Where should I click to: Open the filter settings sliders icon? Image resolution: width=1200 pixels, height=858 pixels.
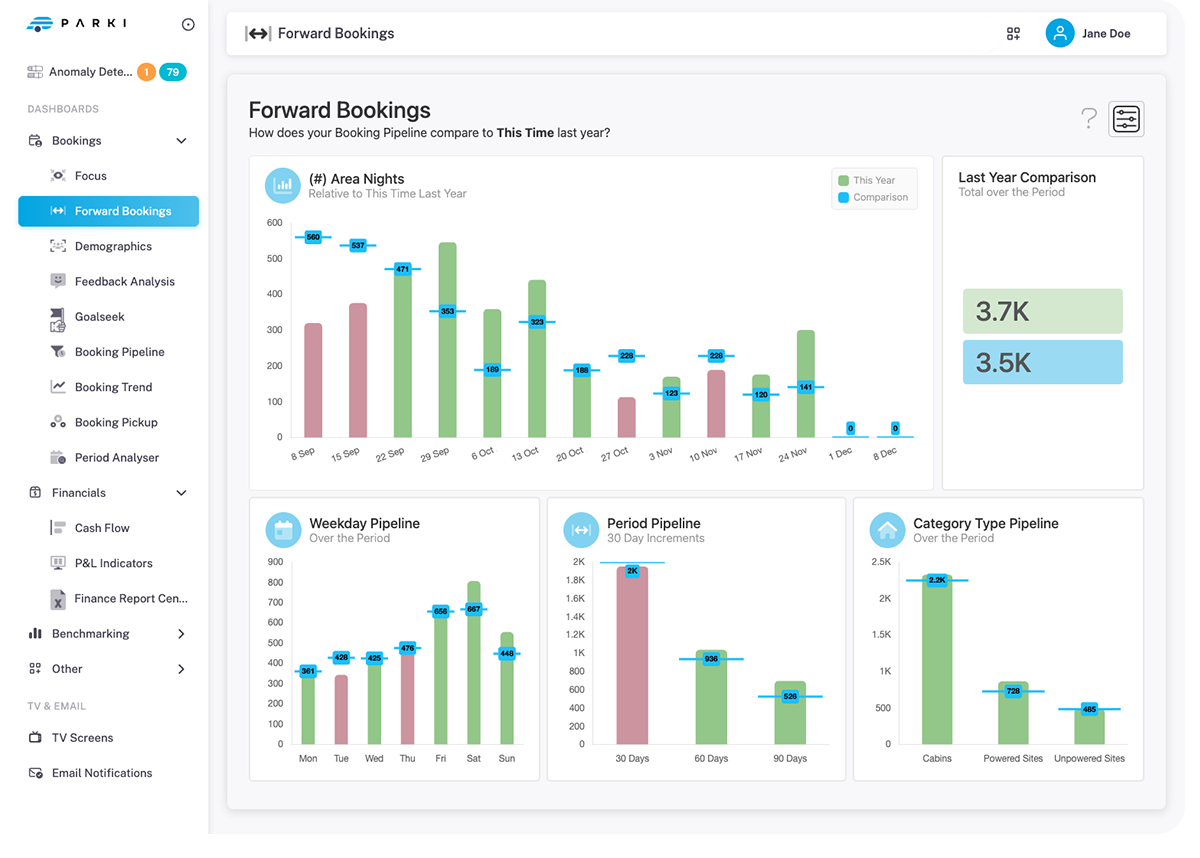(1126, 119)
